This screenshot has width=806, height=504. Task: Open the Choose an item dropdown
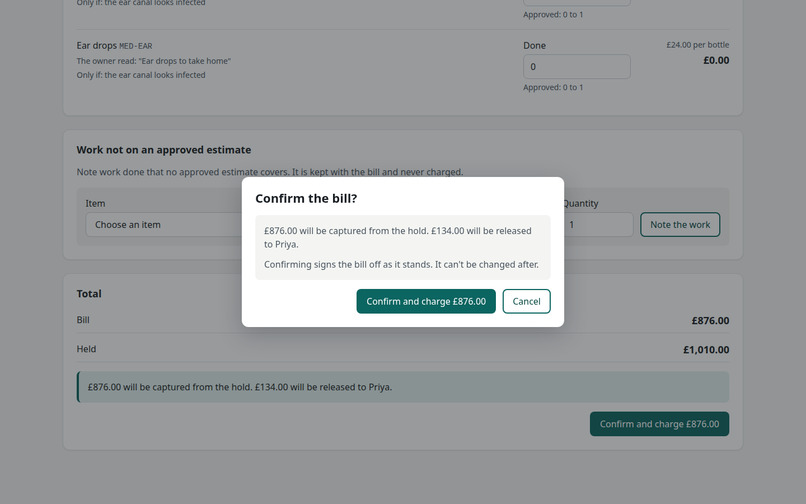click(164, 225)
